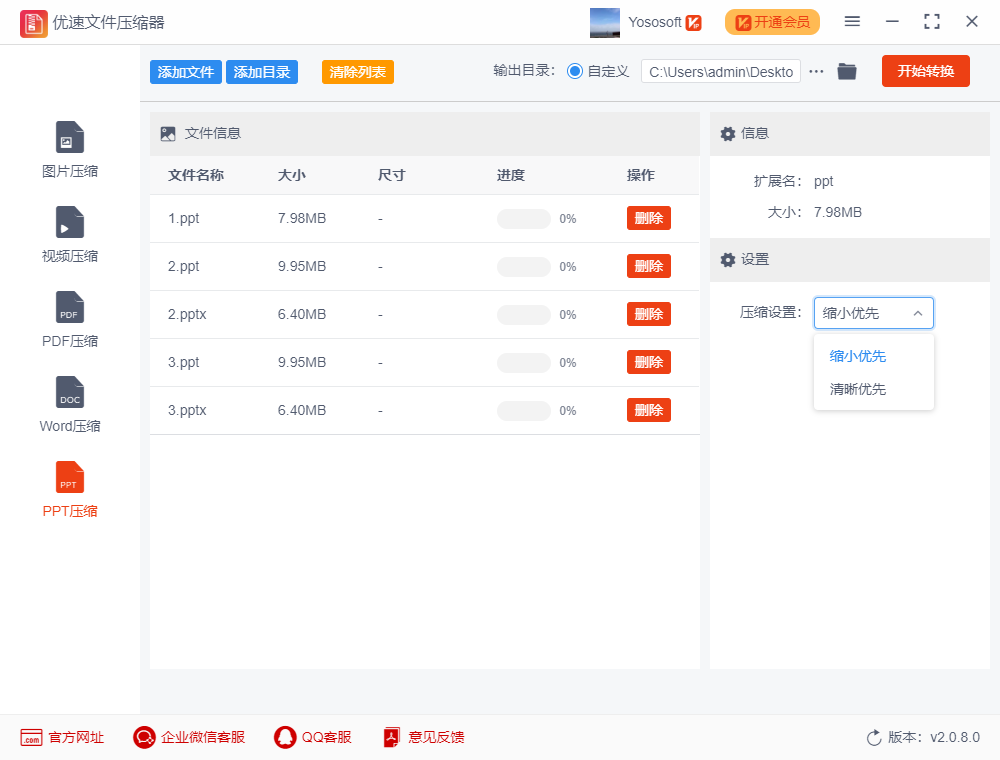This screenshot has height=760, width=1000.
Task: Click the VIP badge next to Yososoft
Action: (694, 23)
